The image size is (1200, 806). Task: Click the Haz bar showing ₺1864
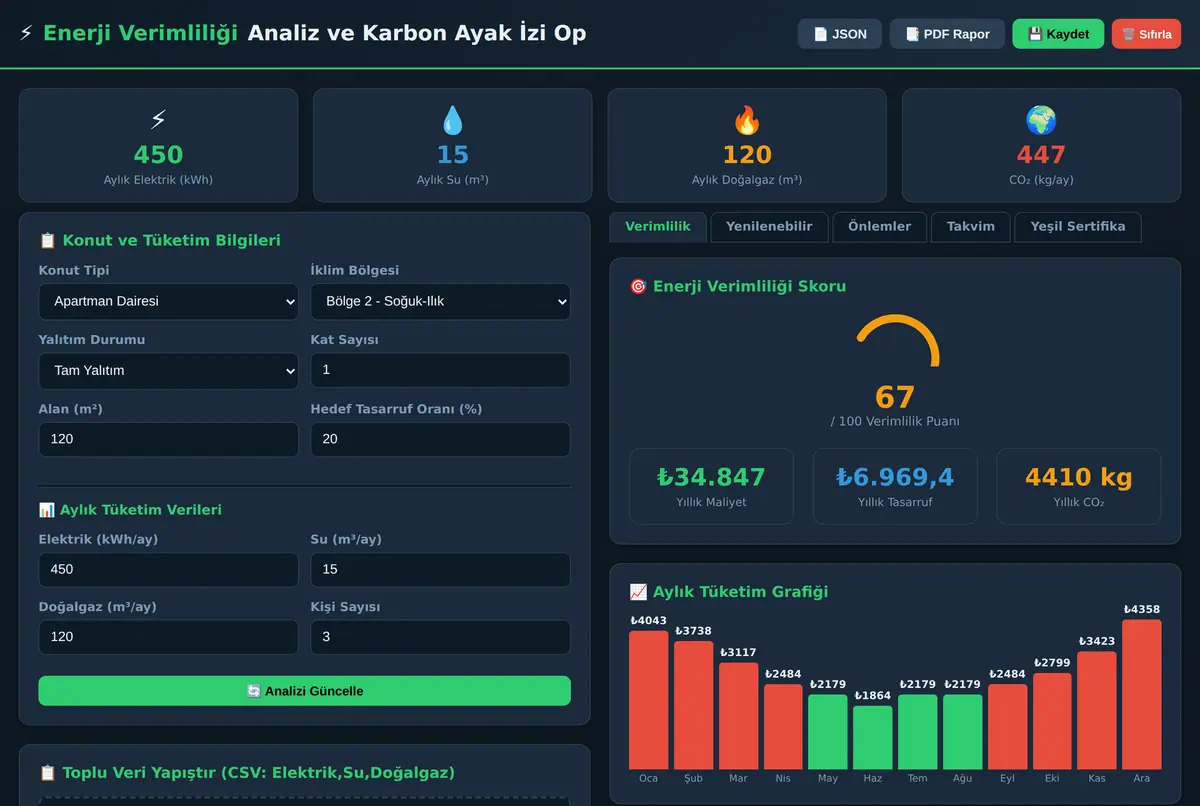coord(873,737)
